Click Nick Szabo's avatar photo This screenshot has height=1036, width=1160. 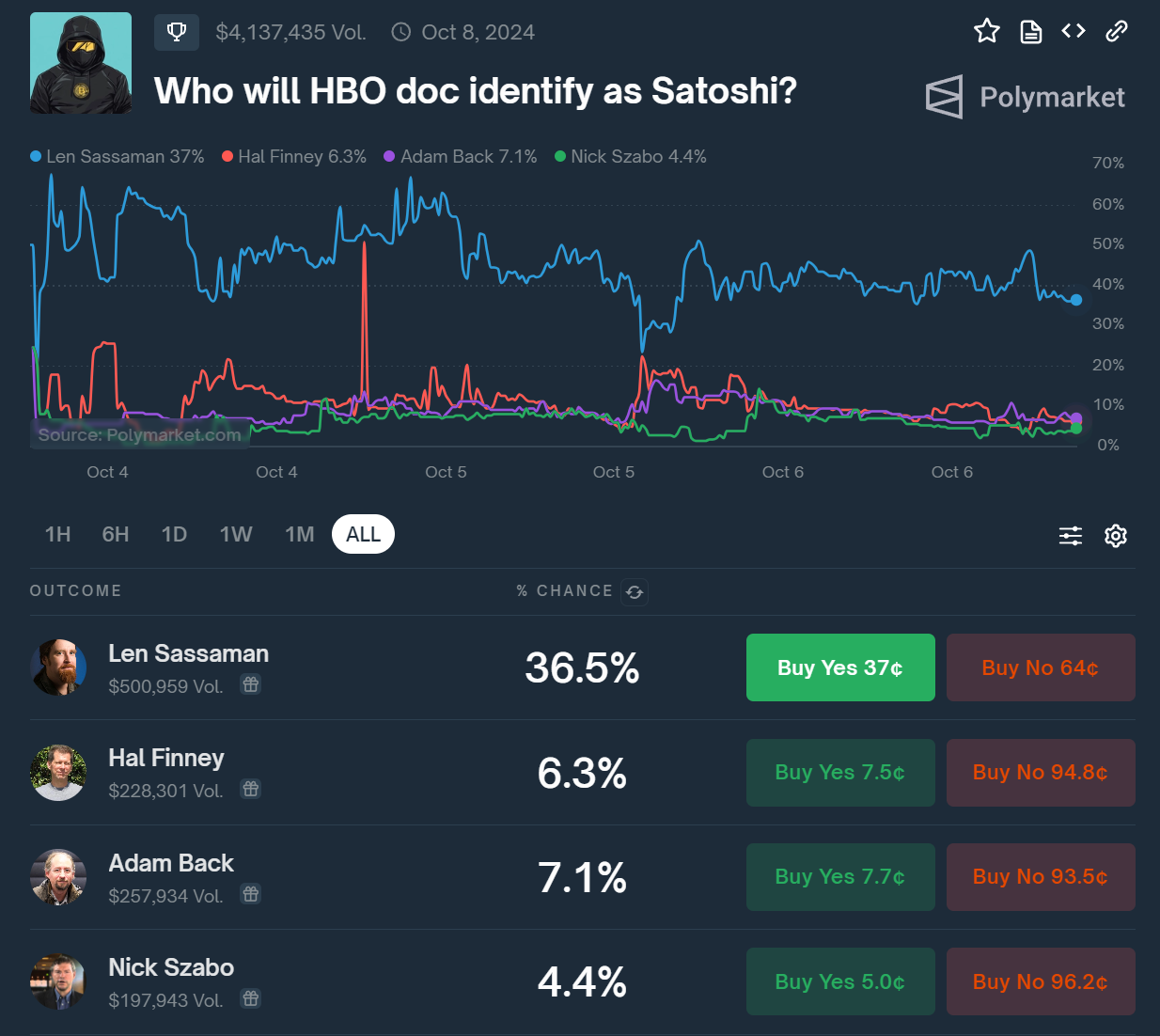pos(58,981)
